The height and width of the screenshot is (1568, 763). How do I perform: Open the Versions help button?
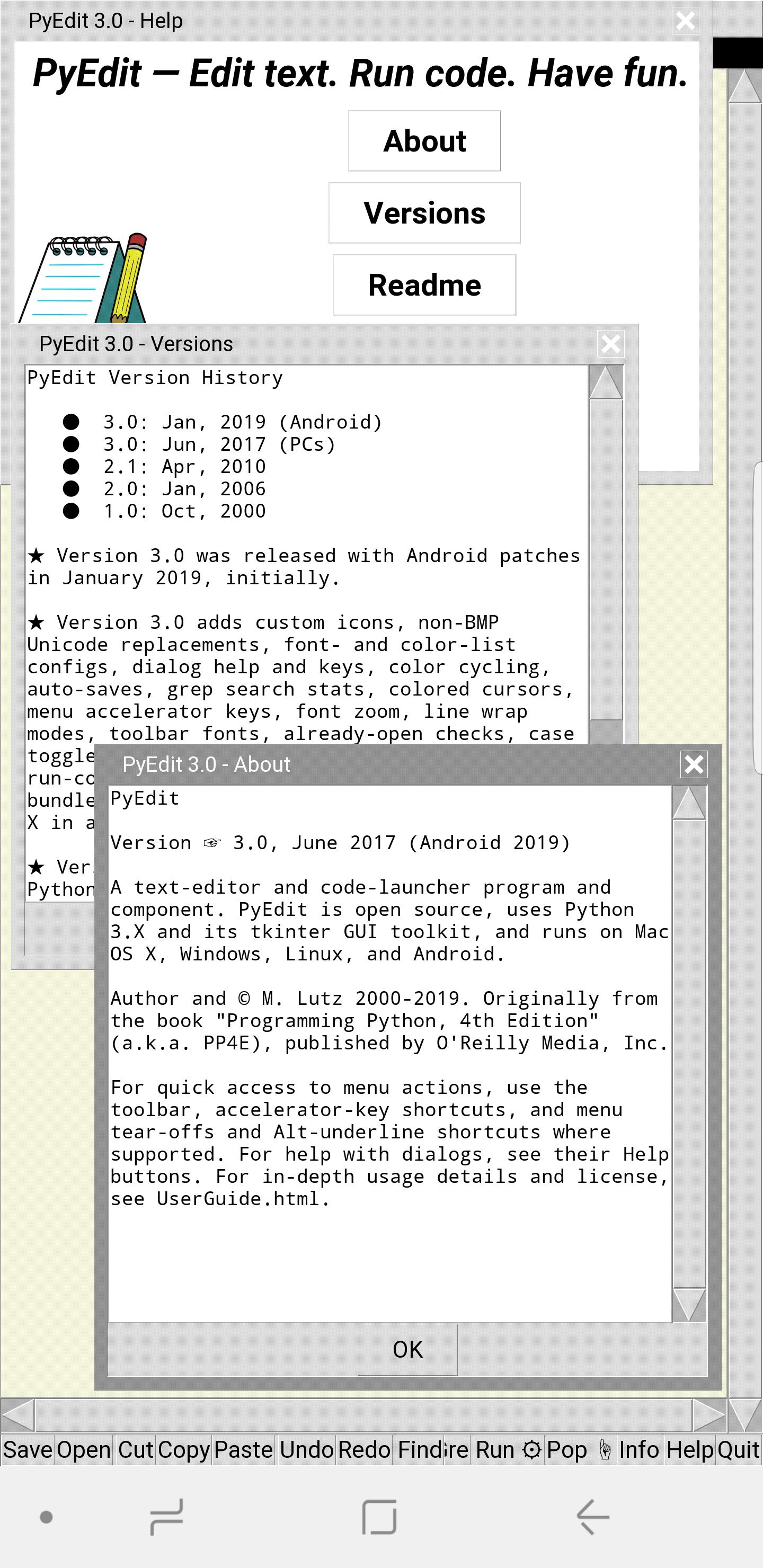[x=424, y=213]
